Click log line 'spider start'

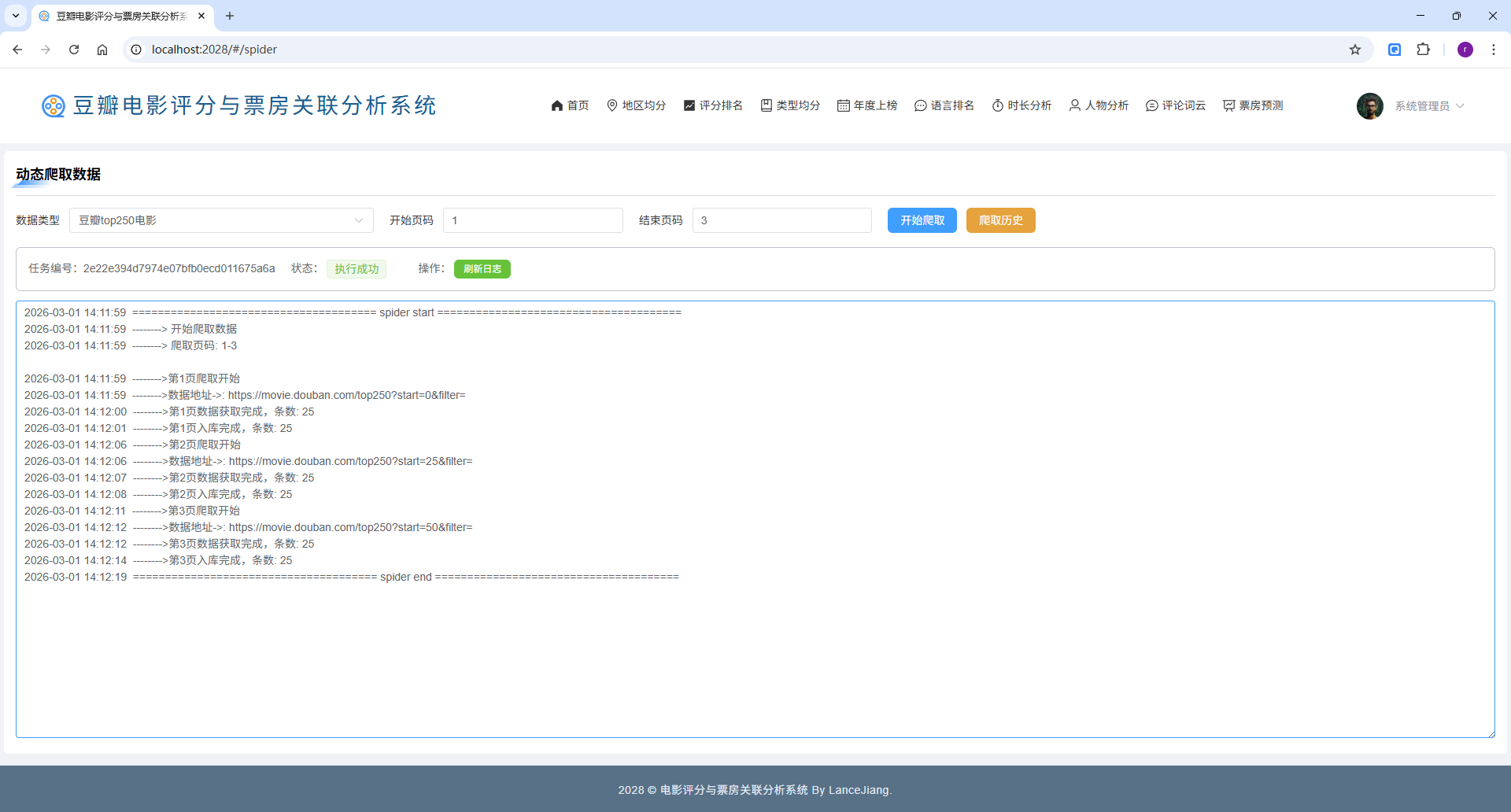coord(353,312)
